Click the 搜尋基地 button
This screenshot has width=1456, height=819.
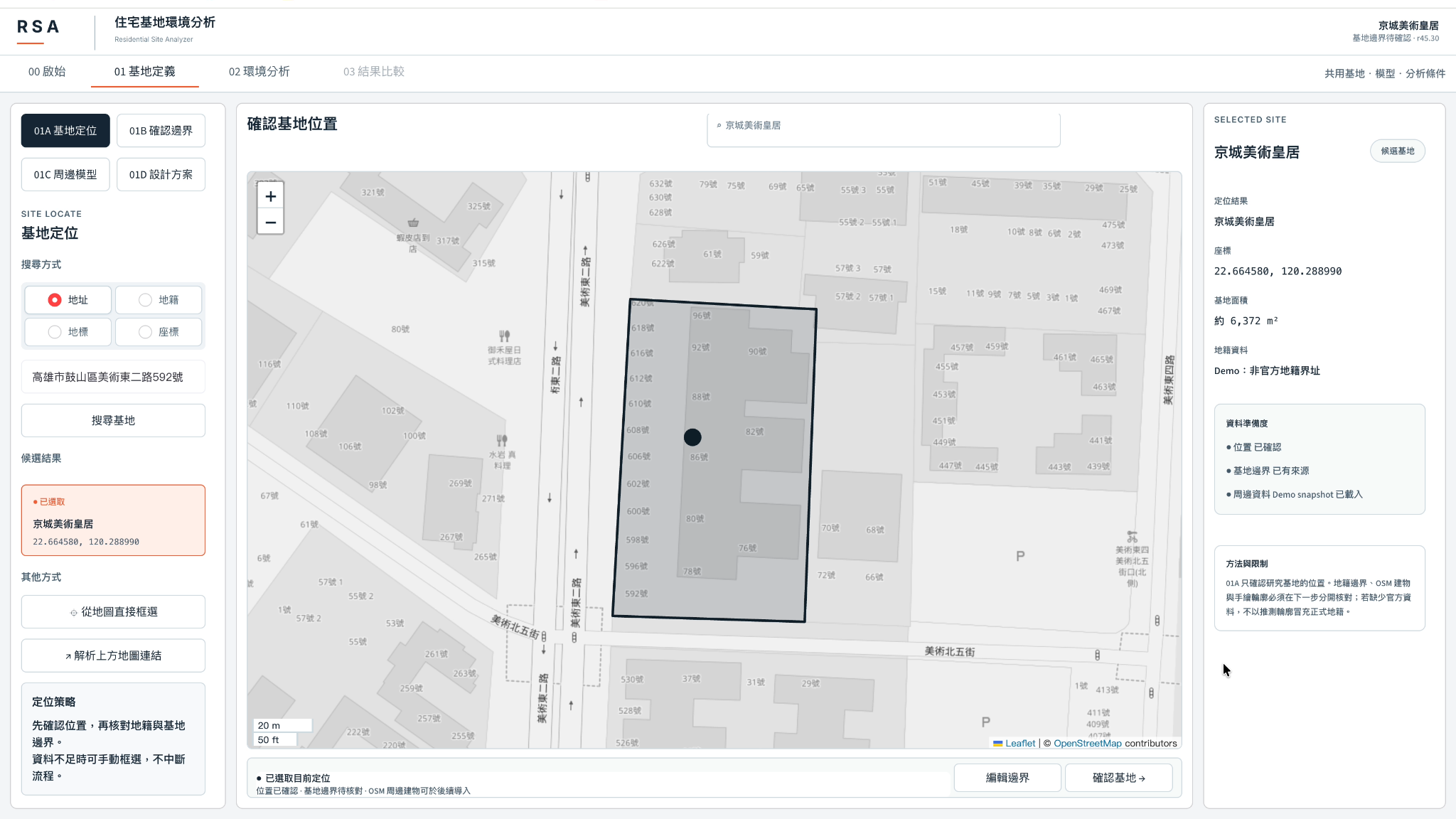(113, 420)
